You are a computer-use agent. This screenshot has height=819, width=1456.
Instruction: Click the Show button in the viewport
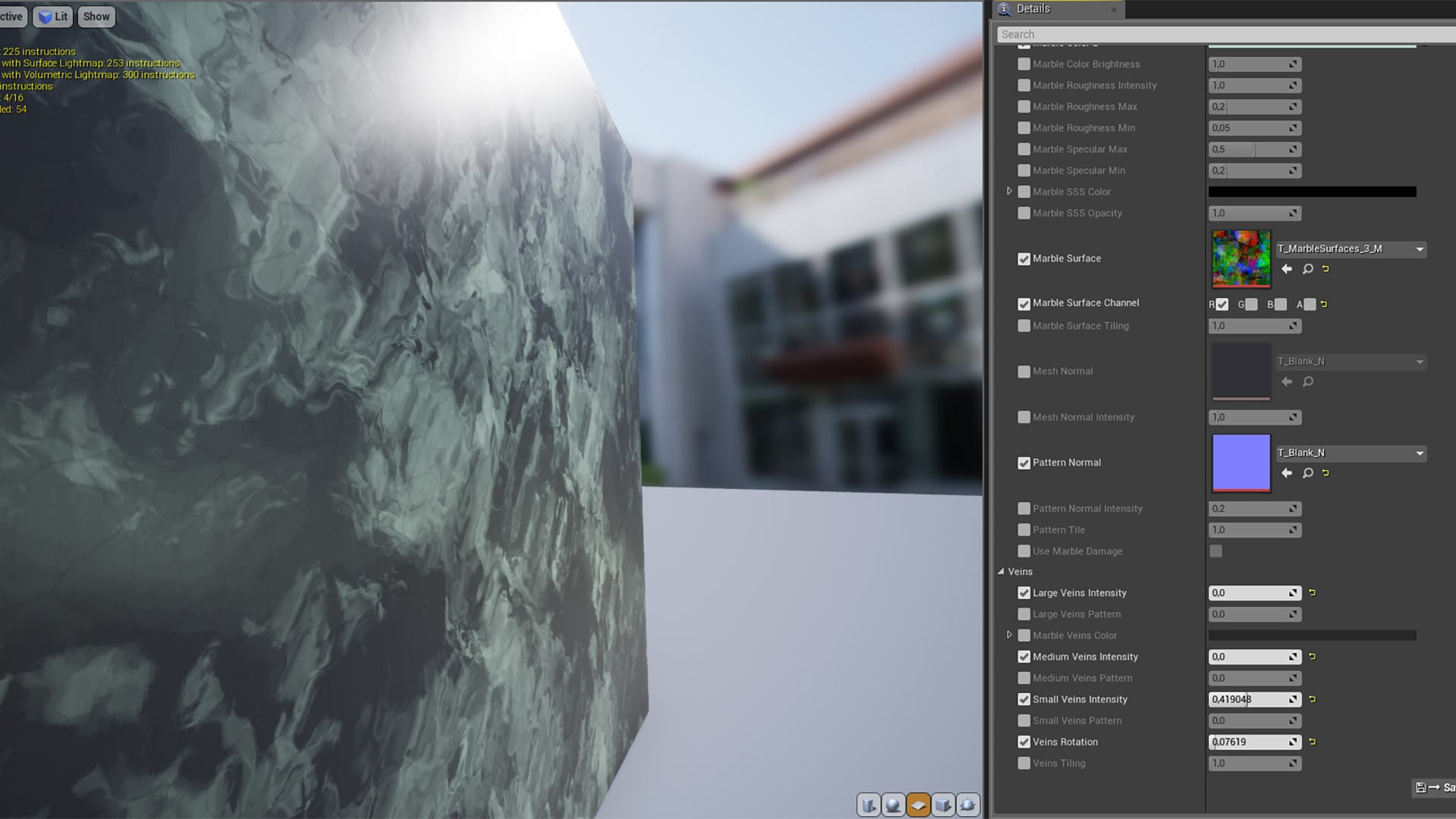(x=96, y=16)
